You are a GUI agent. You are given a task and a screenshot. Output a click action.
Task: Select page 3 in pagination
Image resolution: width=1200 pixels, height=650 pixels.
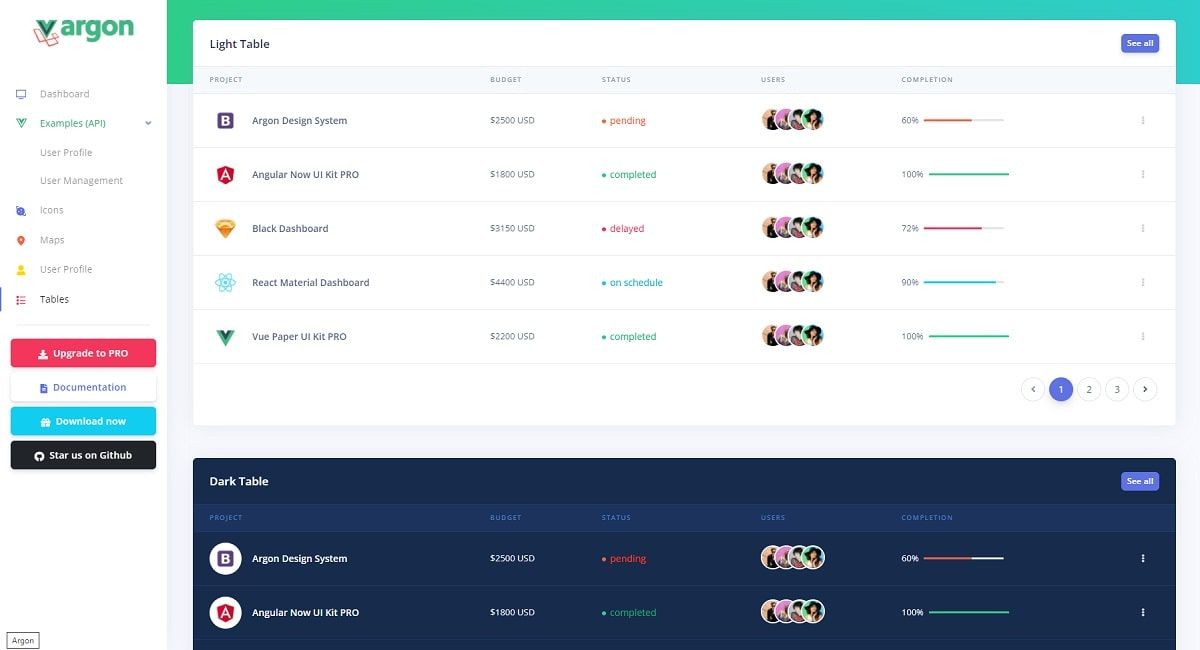pyautogui.click(x=1117, y=390)
